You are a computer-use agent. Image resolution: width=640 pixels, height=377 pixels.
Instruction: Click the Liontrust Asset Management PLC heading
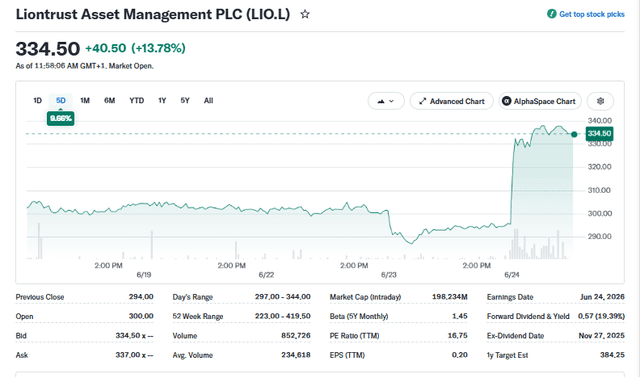(153, 14)
